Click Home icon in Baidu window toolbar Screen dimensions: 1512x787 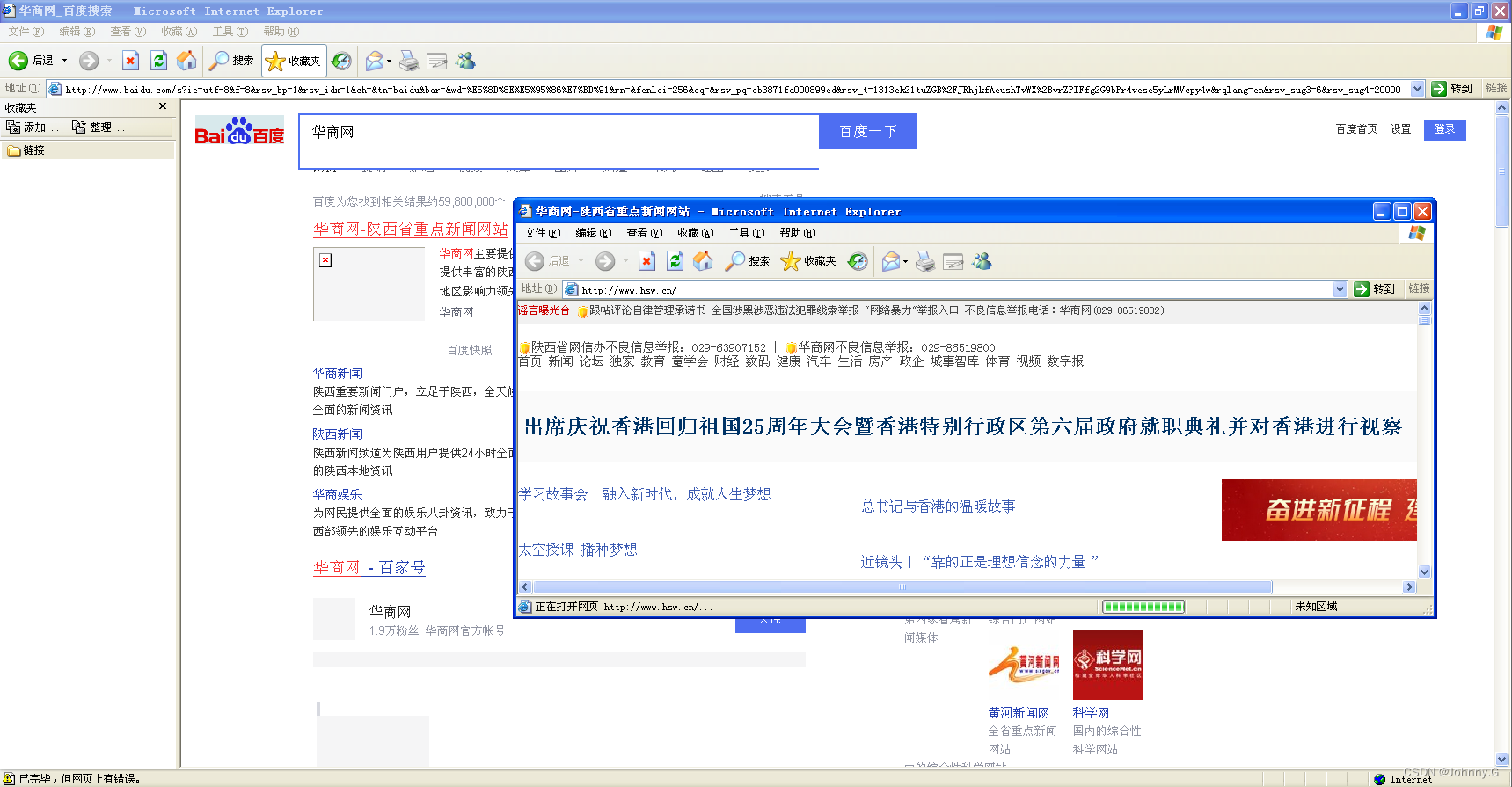pyautogui.click(x=186, y=61)
